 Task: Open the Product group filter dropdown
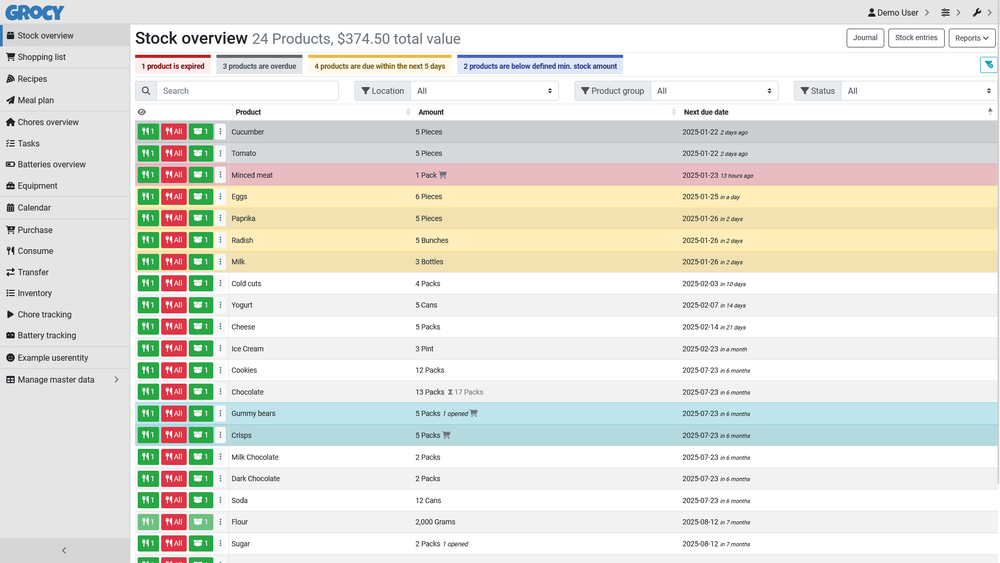coord(714,91)
